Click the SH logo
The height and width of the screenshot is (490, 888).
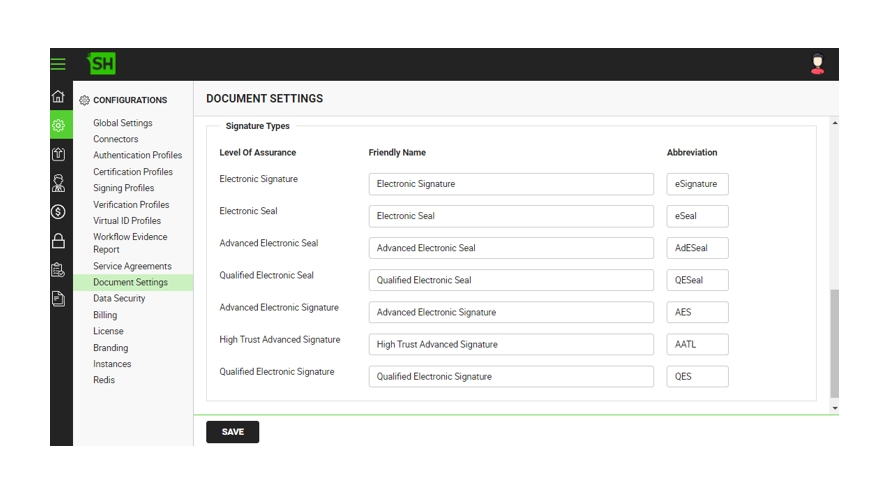pos(102,63)
